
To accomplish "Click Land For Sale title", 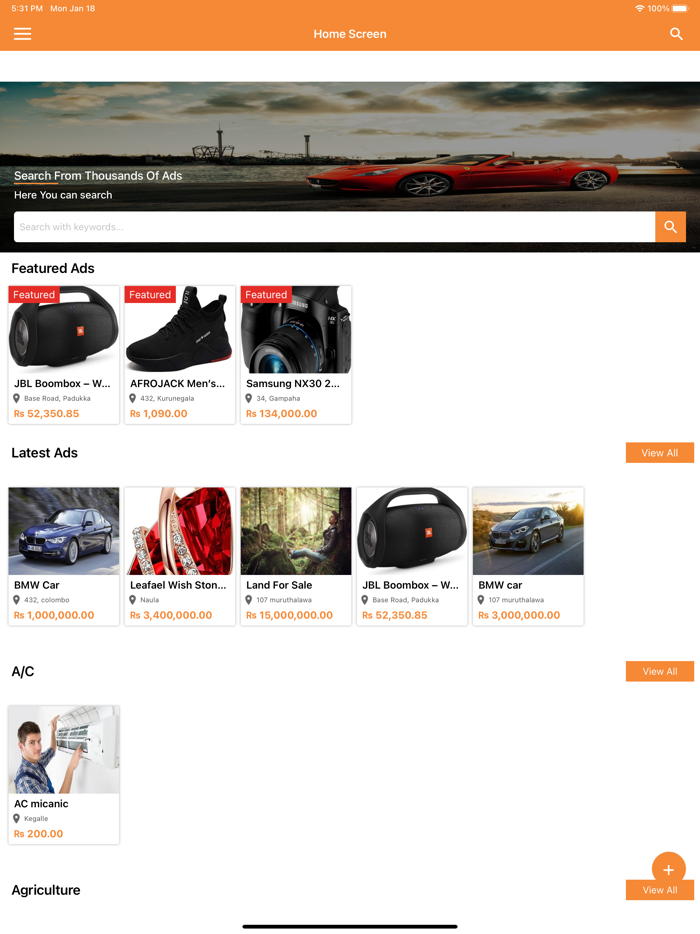I will [x=279, y=585].
